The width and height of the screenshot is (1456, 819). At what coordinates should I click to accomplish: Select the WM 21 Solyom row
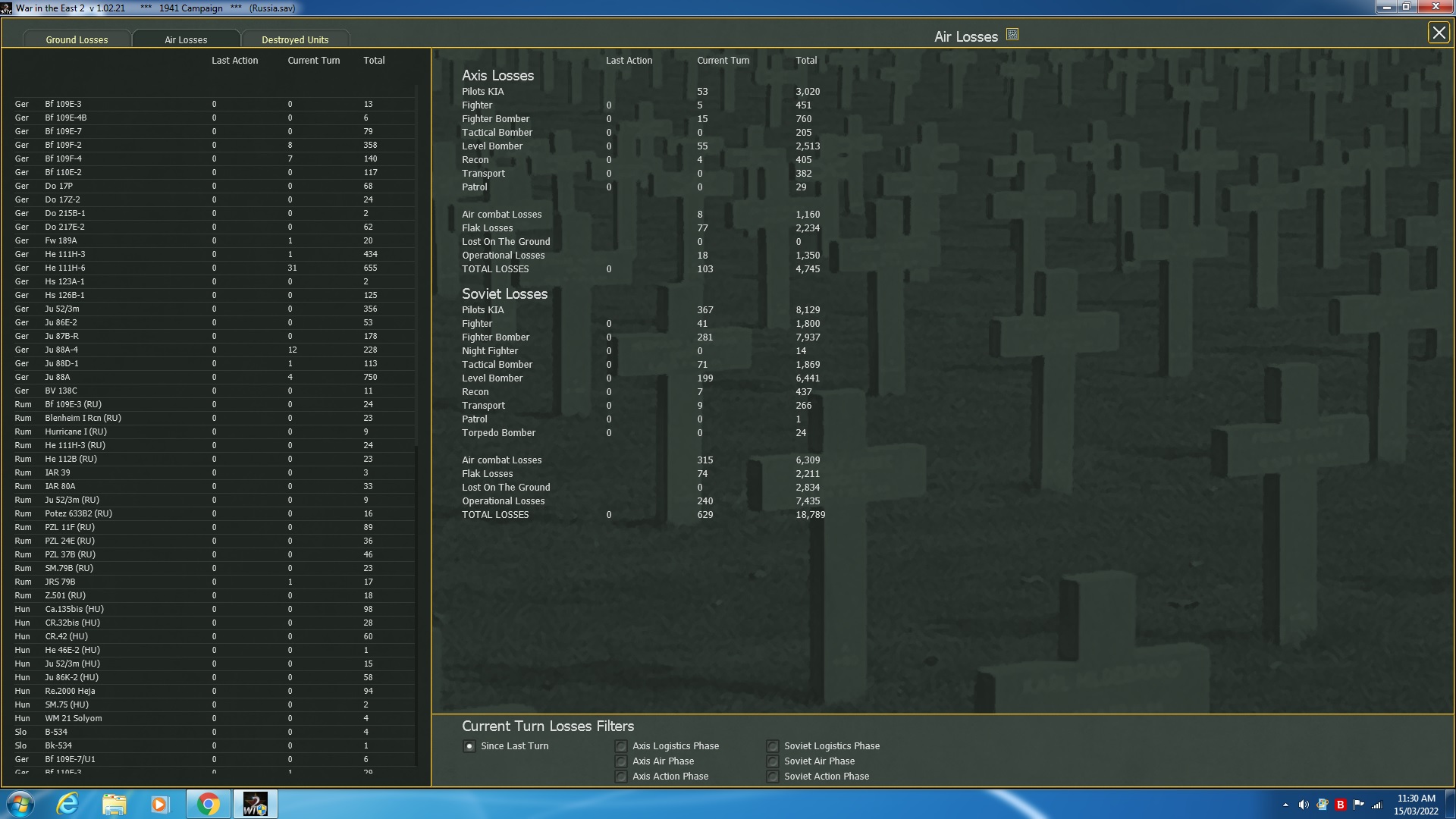[214, 718]
